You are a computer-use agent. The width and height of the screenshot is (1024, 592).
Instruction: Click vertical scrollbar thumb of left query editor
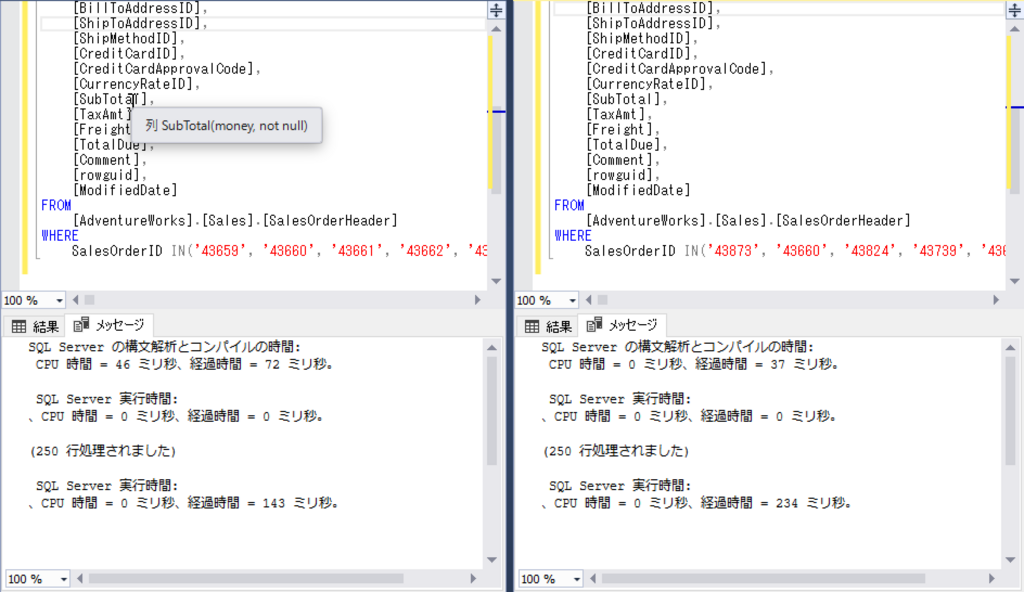pyautogui.click(x=496, y=150)
